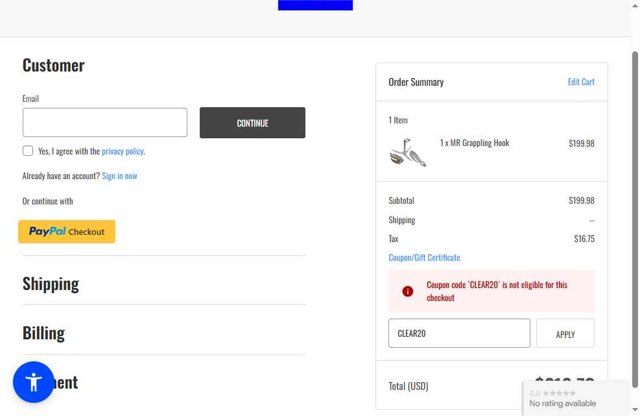Click the APPLY coupon button
Image resolution: width=640 pixels, height=416 pixels.
coord(565,334)
